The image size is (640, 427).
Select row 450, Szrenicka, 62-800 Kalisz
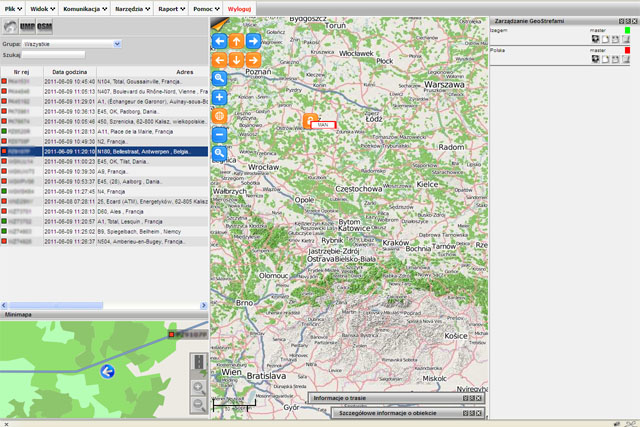tap(104, 122)
